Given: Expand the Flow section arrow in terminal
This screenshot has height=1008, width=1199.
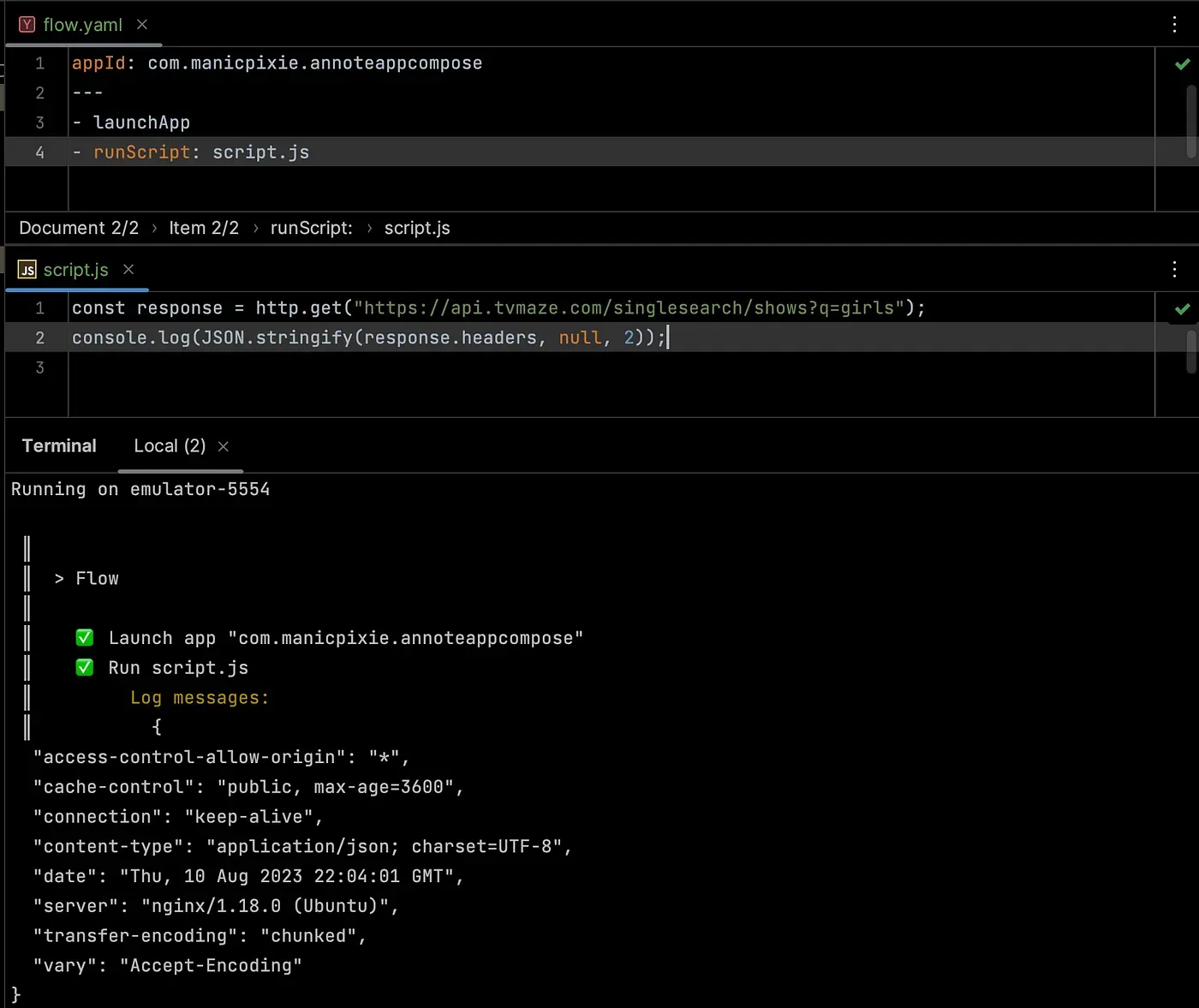Looking at the screenshot, I should (59, 579).
